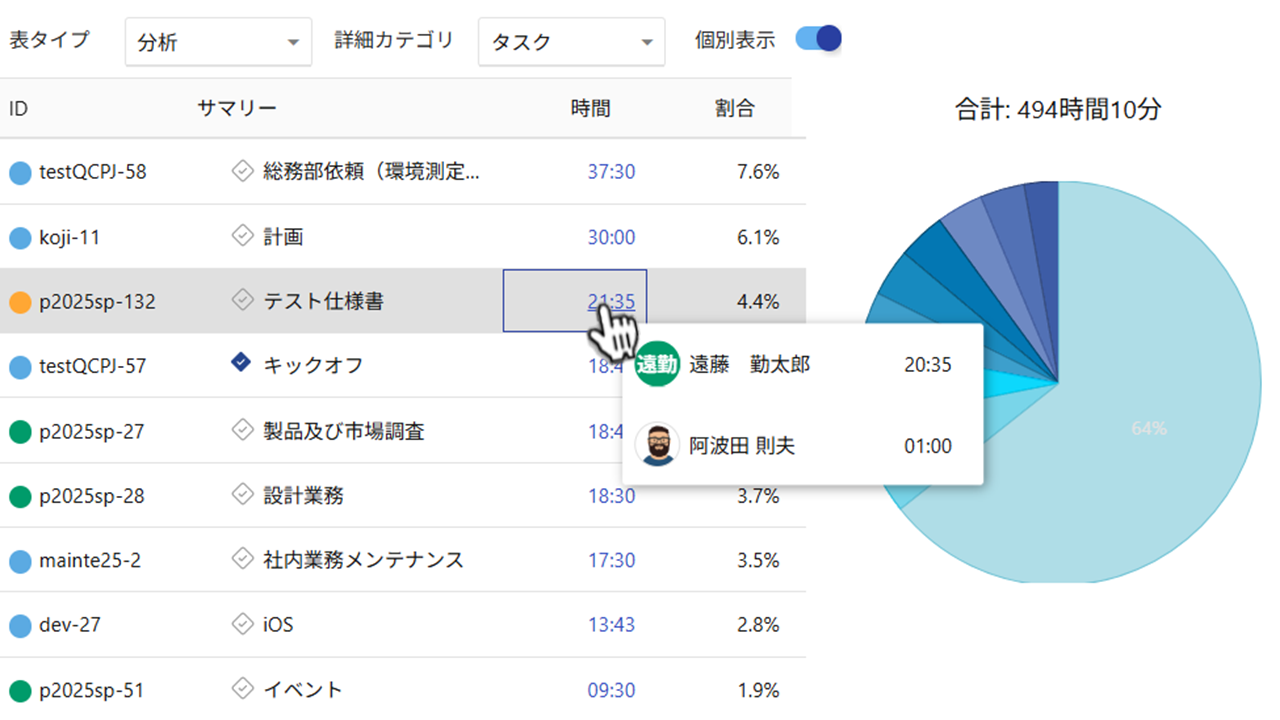Click the green 遠勤 avatar badge
This screenshot has height=720, width=1280.
(657, 365)
